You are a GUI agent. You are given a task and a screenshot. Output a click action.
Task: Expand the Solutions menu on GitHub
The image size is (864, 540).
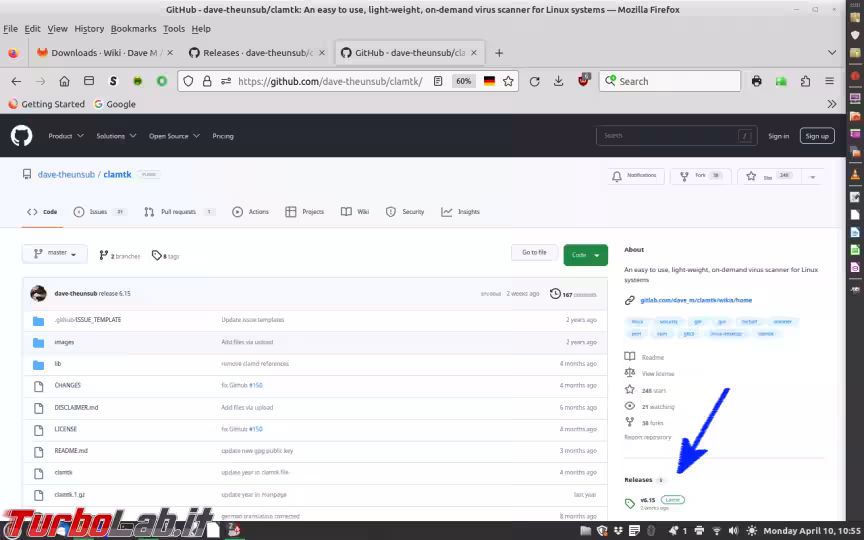point(116,136)
